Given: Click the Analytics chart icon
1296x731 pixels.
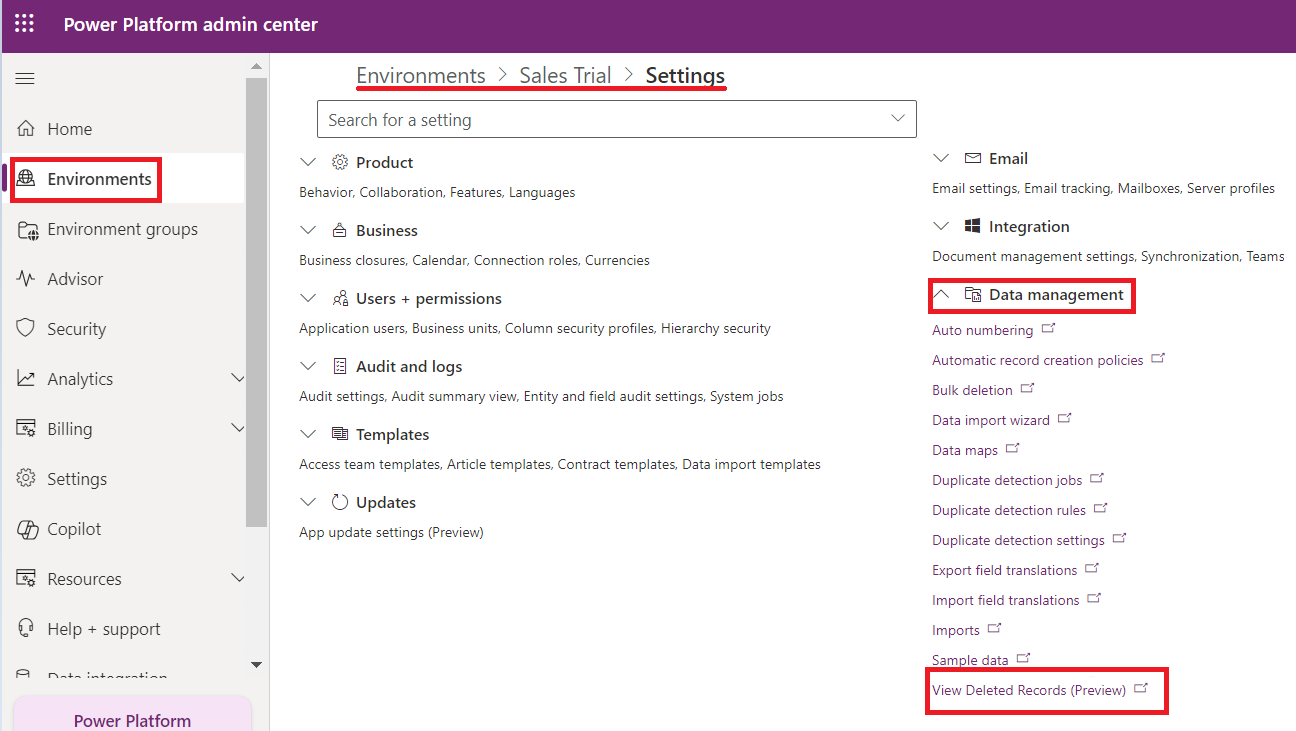Looking at the screenshot, I should (26, 378).
